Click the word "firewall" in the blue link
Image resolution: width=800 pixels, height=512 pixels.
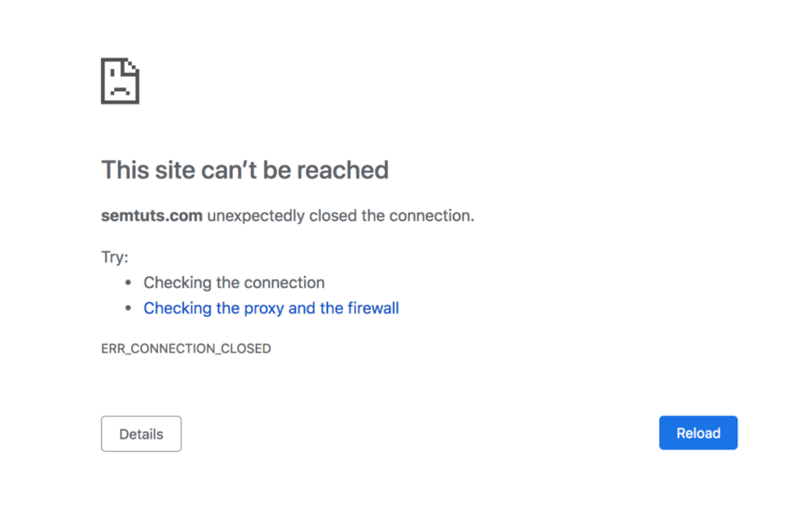coord(373,308)
